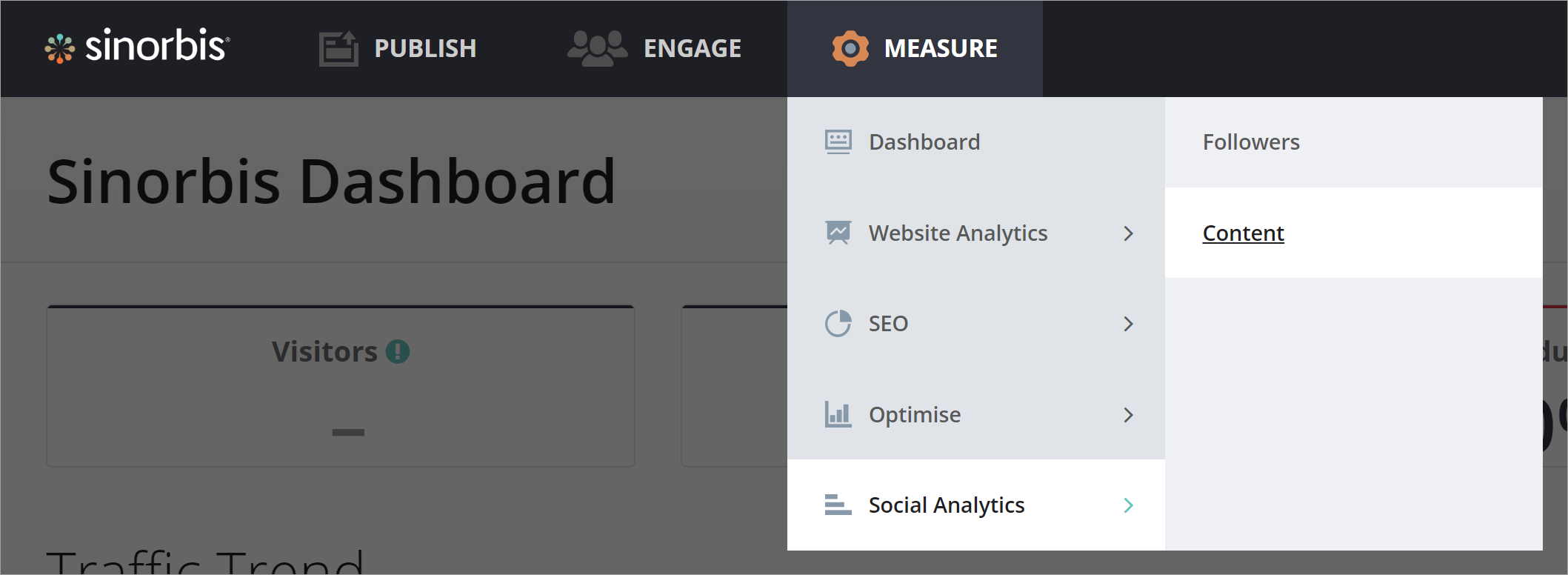
Task: Select the MEASURE menu tab
Action: [940, 49]
